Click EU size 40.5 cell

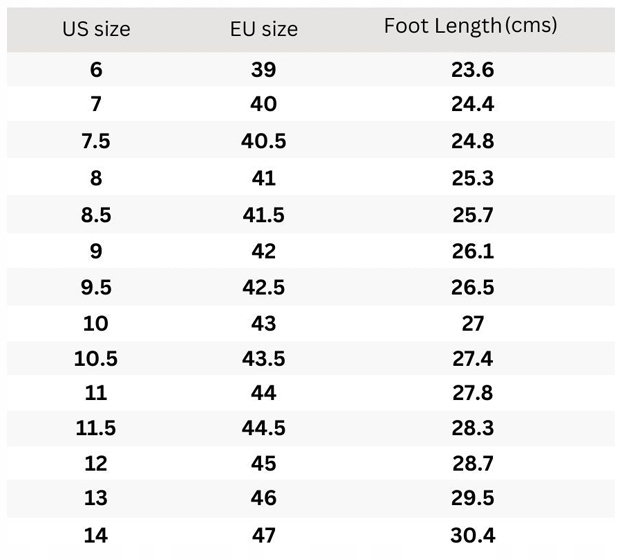pos(264,141)
